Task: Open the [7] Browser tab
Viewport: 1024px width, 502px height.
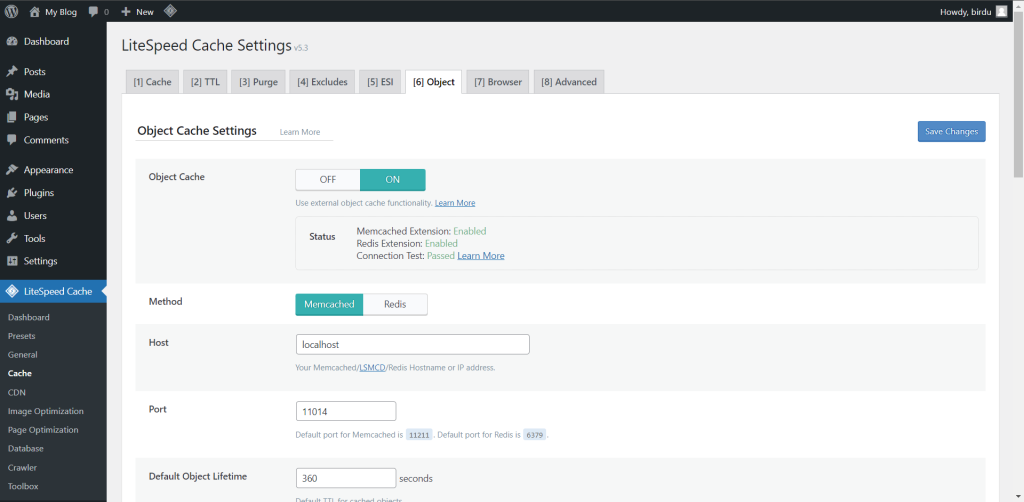Action: (x=498, y=82)
